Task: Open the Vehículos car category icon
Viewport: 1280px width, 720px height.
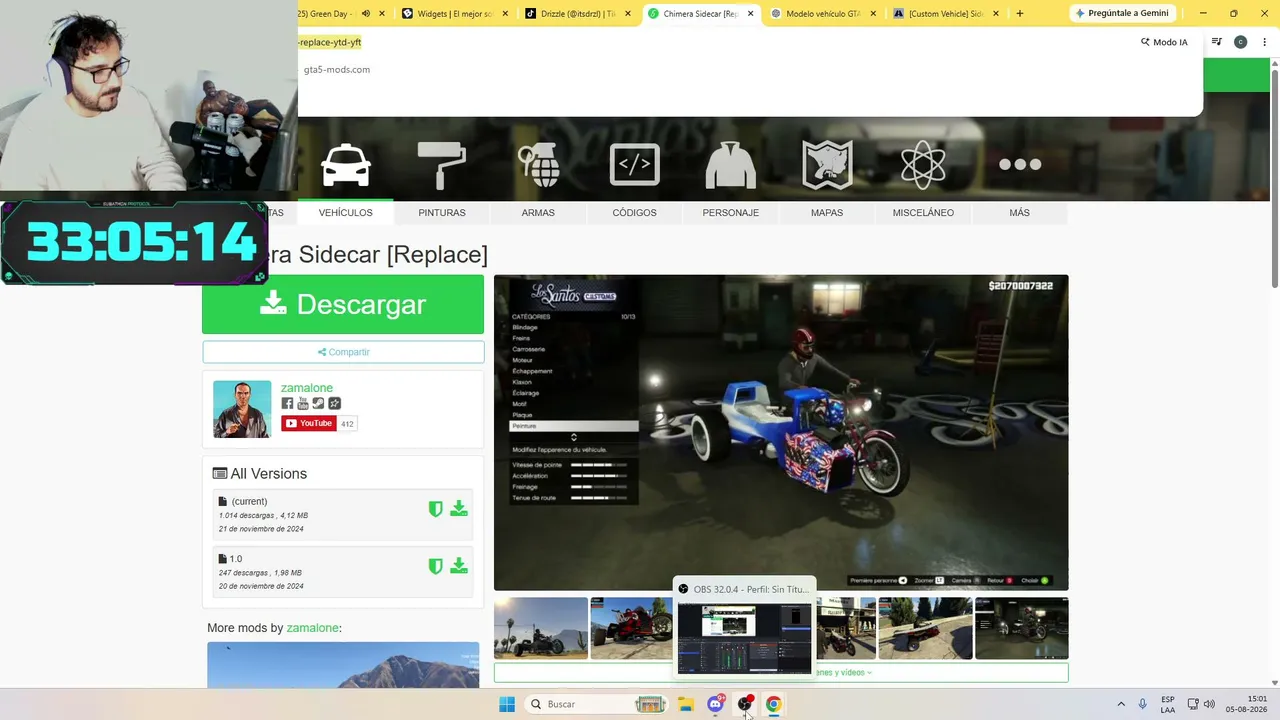Action: point(346,165)
